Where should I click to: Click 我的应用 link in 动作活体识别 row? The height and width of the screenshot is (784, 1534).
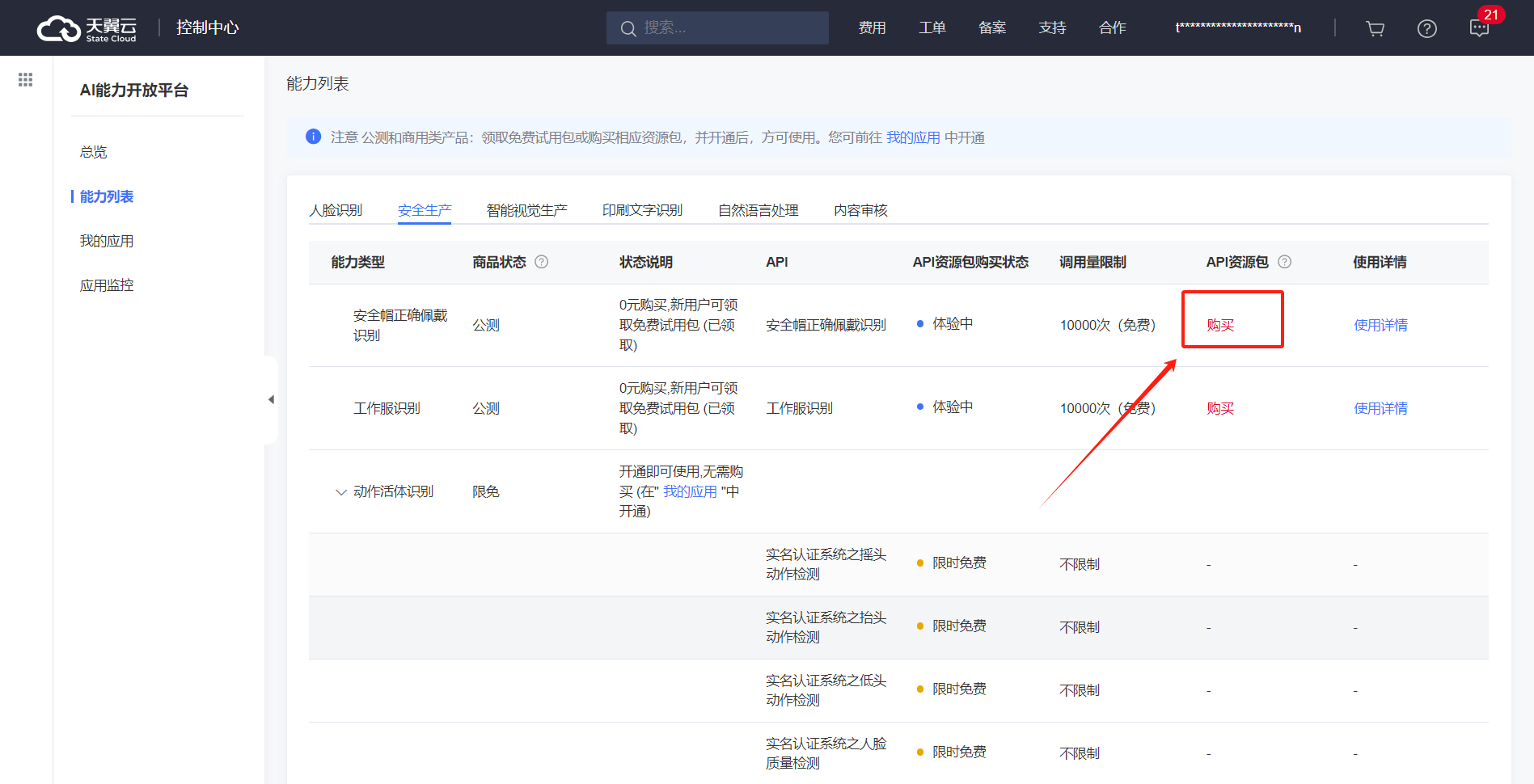click(x=690, y=491)
